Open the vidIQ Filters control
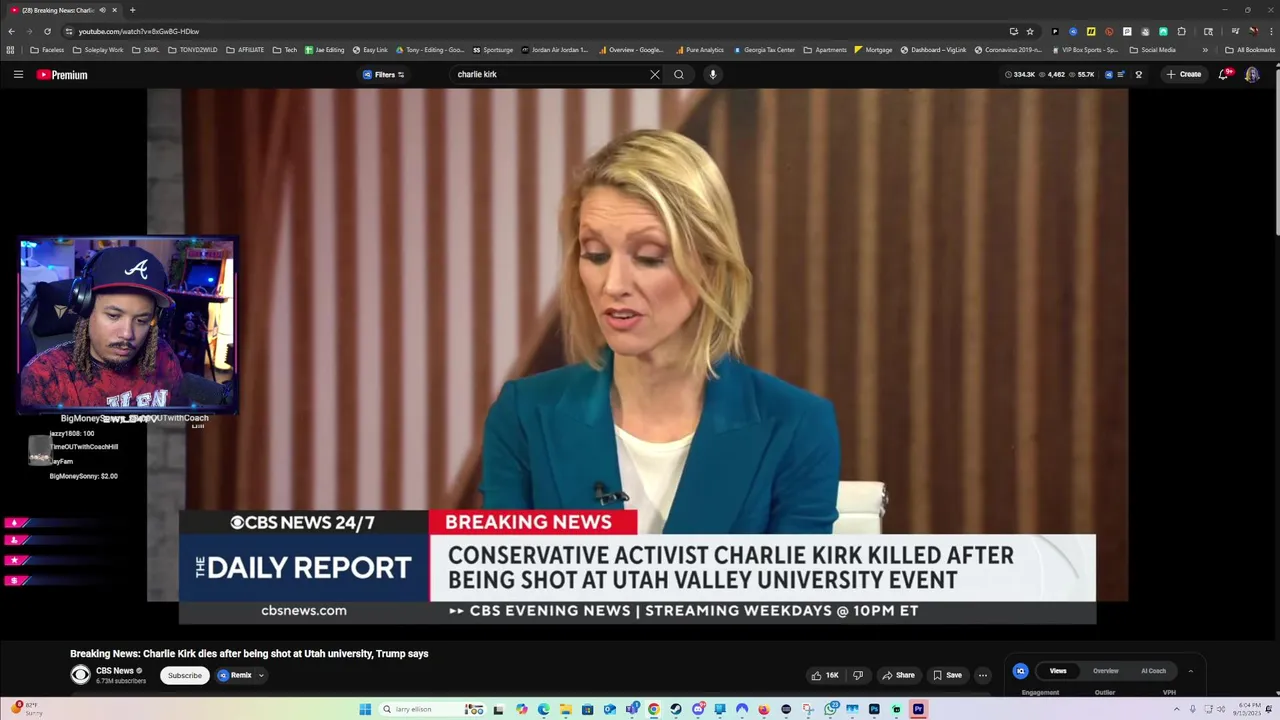 pyautogui.click(x=384, y=74)
